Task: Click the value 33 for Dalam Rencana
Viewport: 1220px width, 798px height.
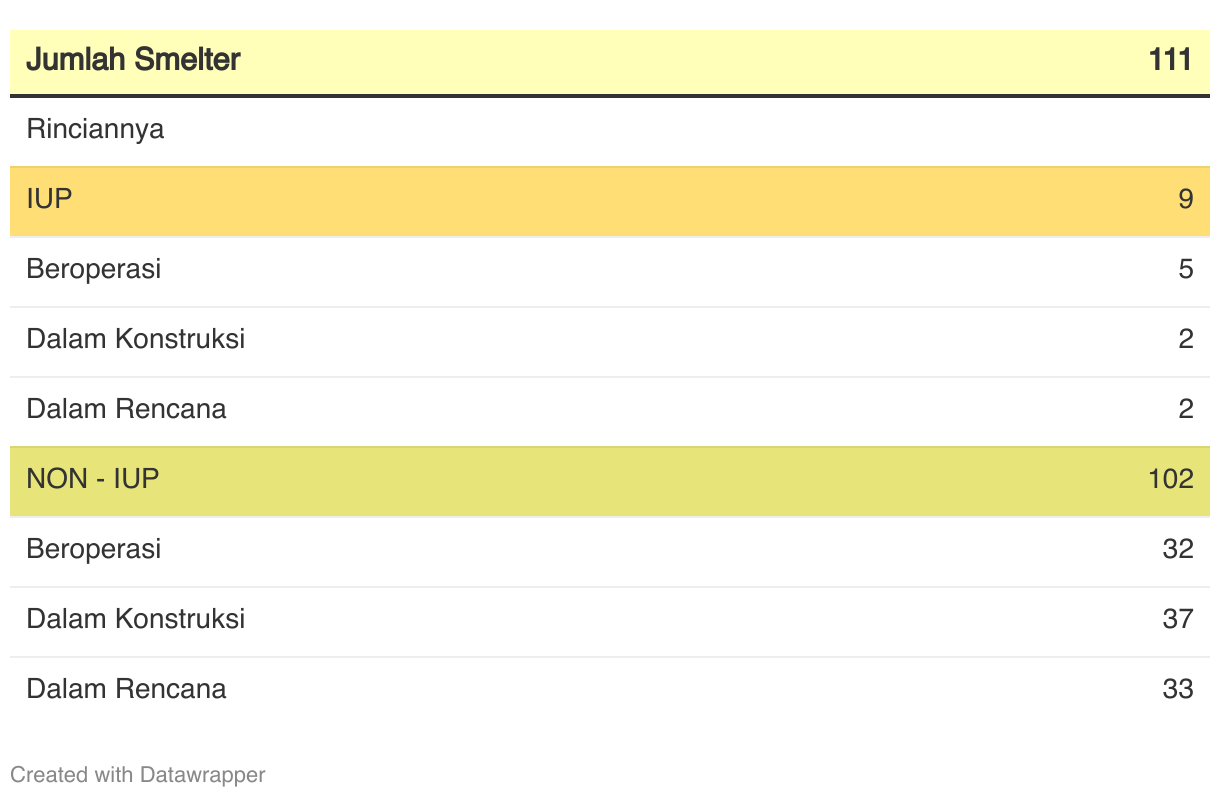Action: (1178, 689)
